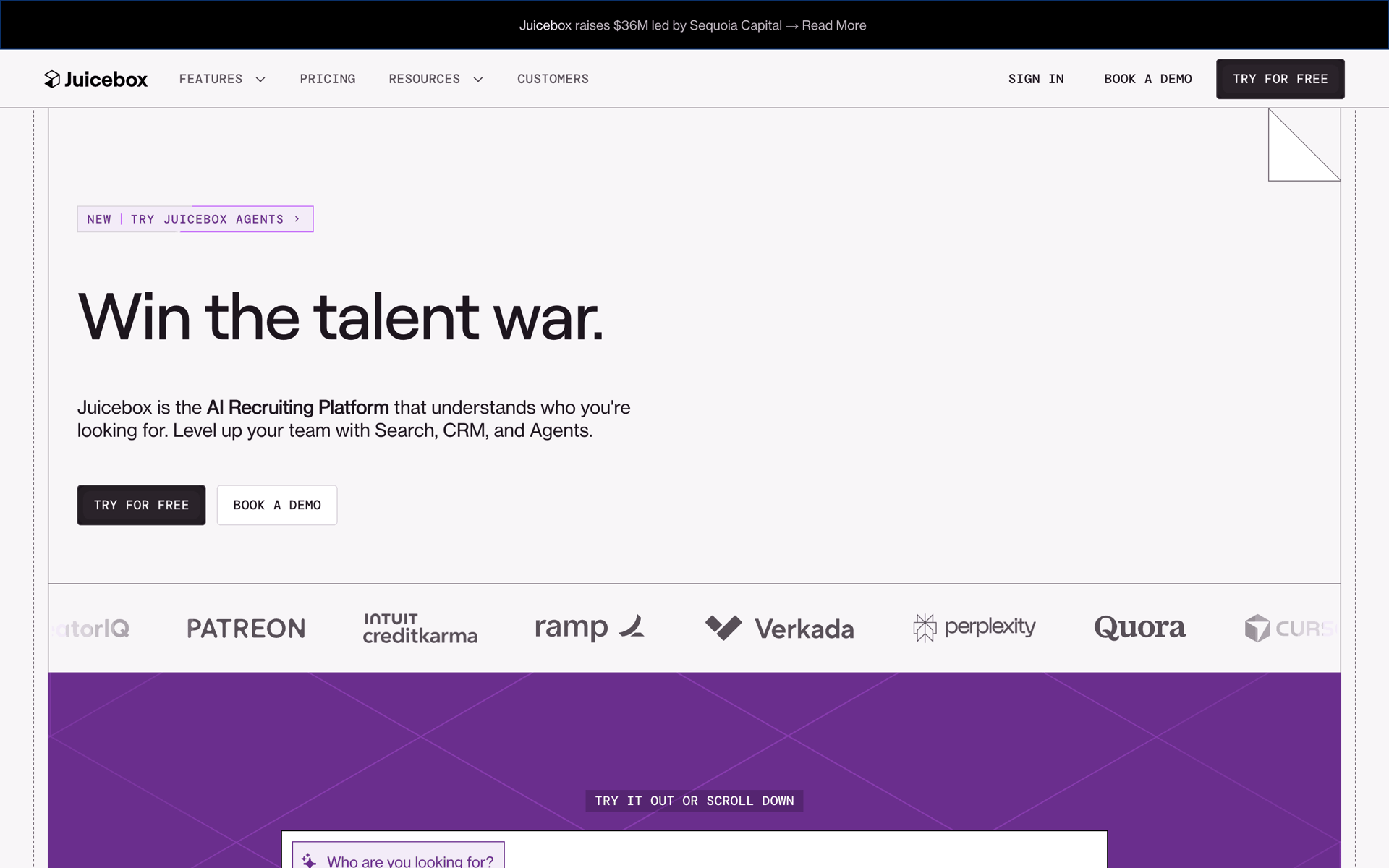Open the Sequoia funding Read More banner
Image resolution: width=1389 pixels, height=868 pixels.
pos(692,25)
